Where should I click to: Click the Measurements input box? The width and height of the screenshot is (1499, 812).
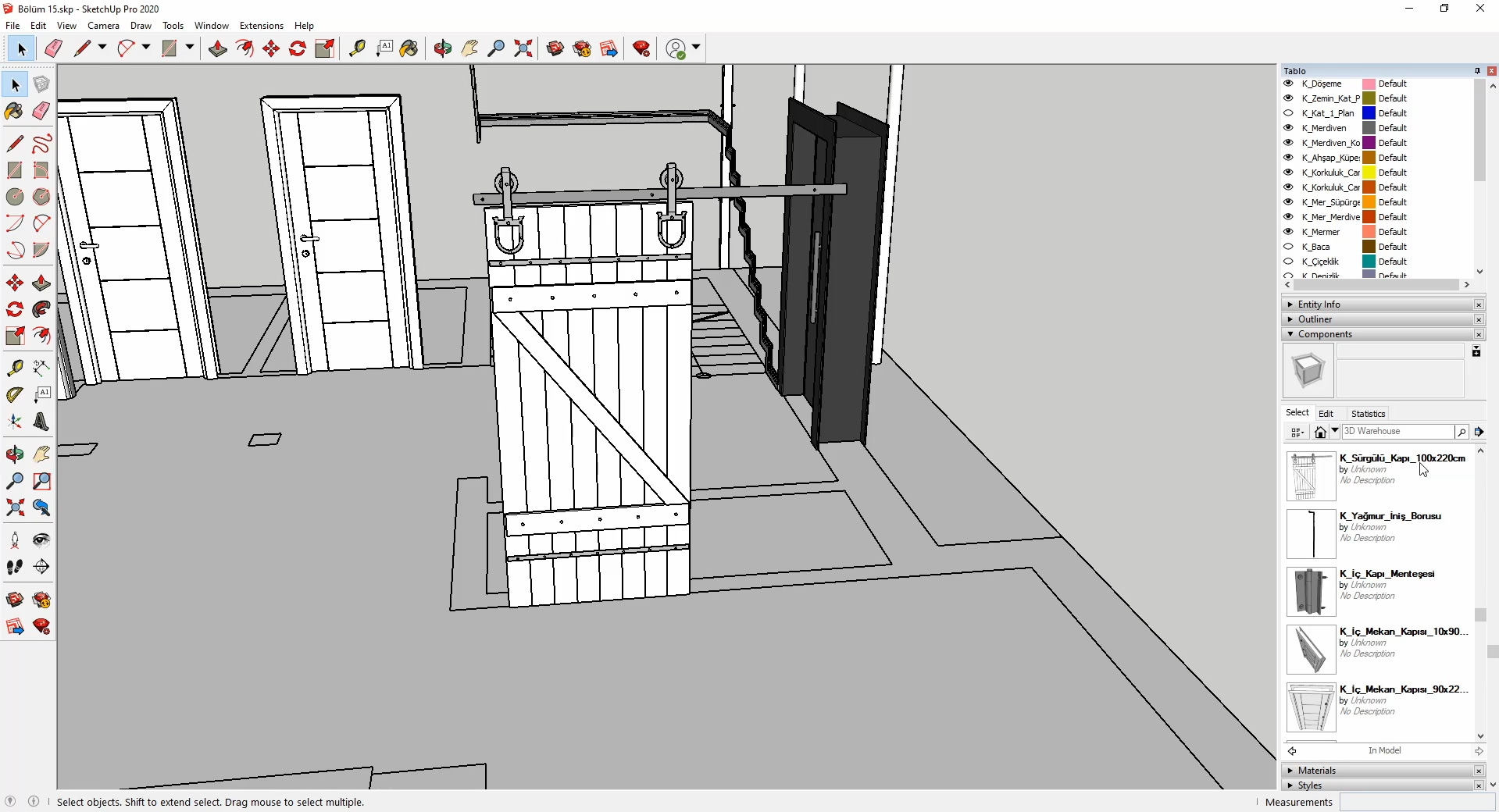coord(1417,802)
